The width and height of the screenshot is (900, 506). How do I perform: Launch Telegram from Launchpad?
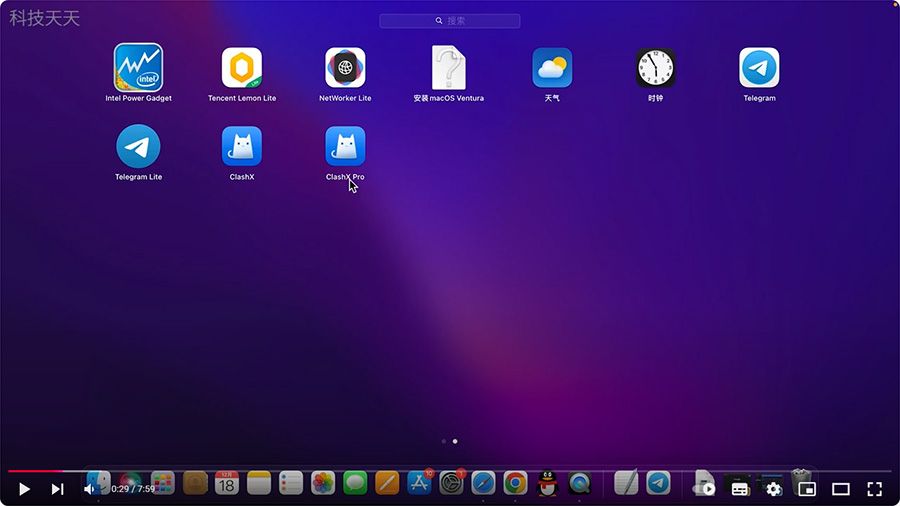(759, 68)
